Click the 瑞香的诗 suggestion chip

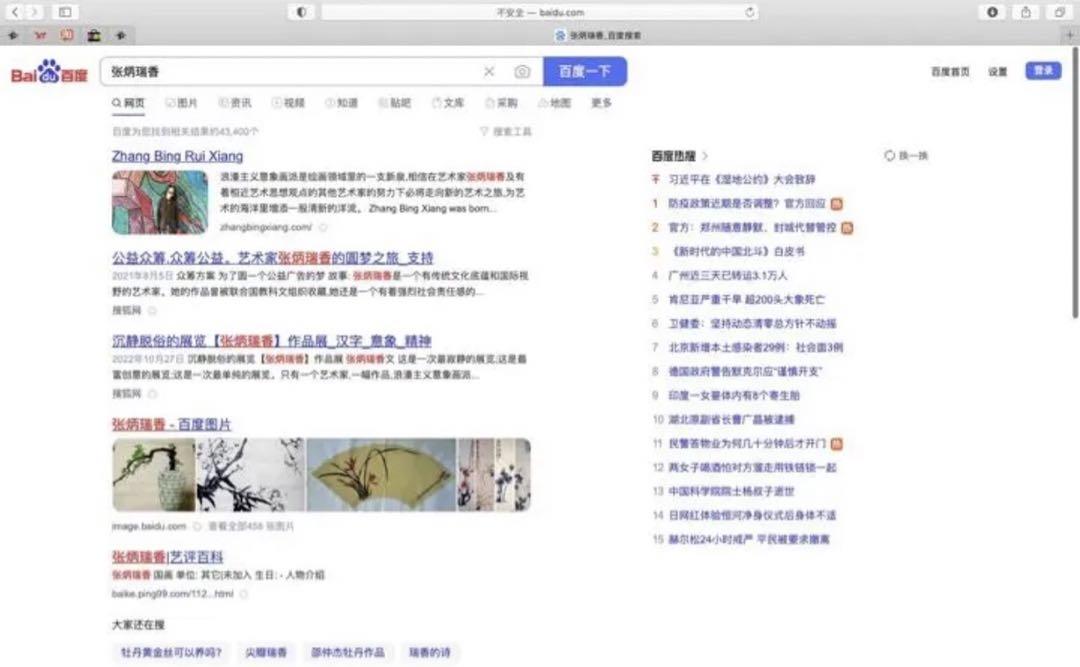pyautogui.click(x=429, y=653)
